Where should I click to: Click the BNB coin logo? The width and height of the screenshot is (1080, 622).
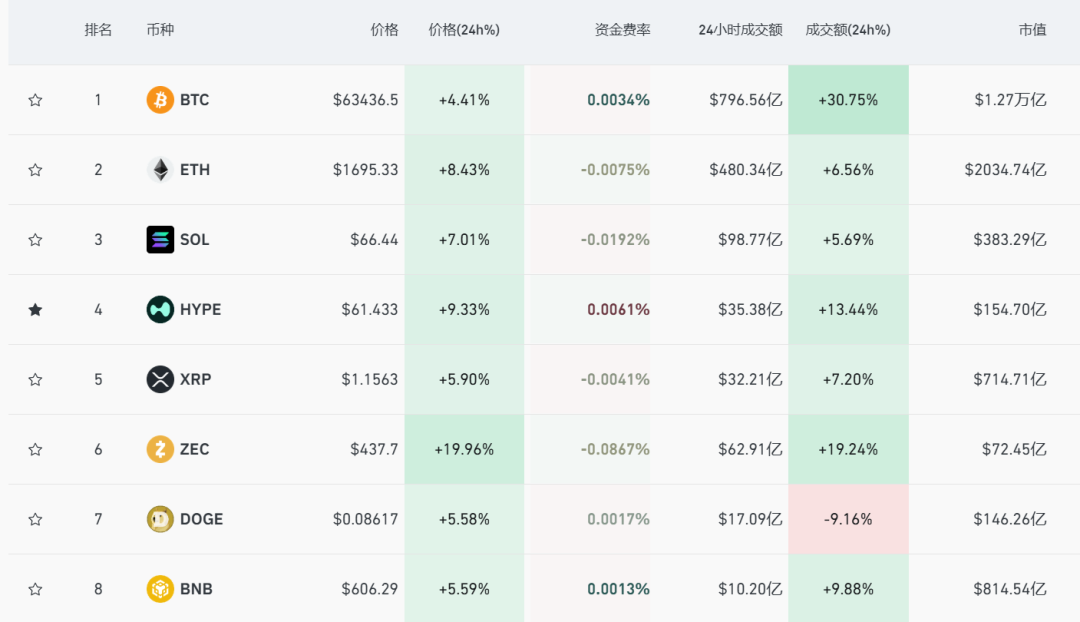pyautogui.click(x=160, y=589)
